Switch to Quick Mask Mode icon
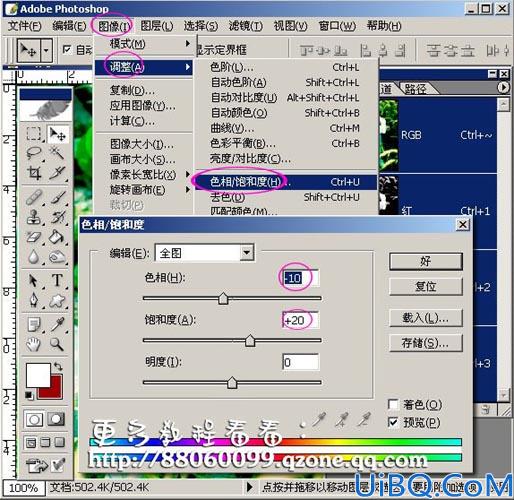 click(56, 419)
